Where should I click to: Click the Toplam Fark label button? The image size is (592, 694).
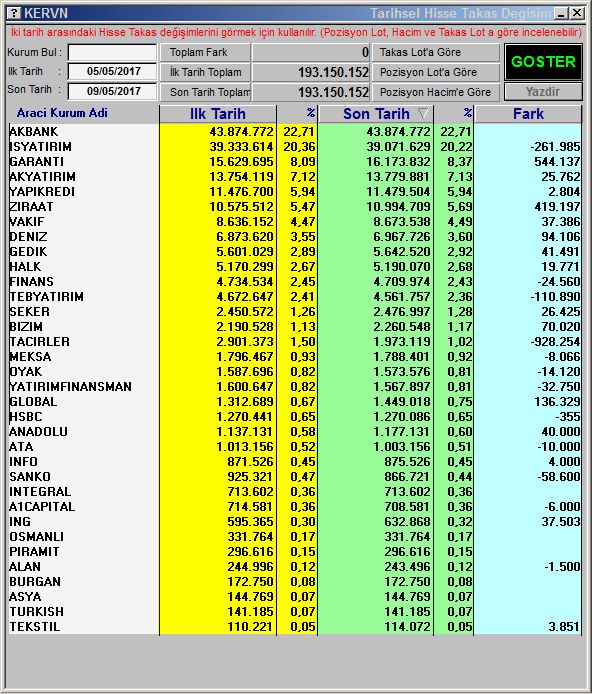click(205, 52)
